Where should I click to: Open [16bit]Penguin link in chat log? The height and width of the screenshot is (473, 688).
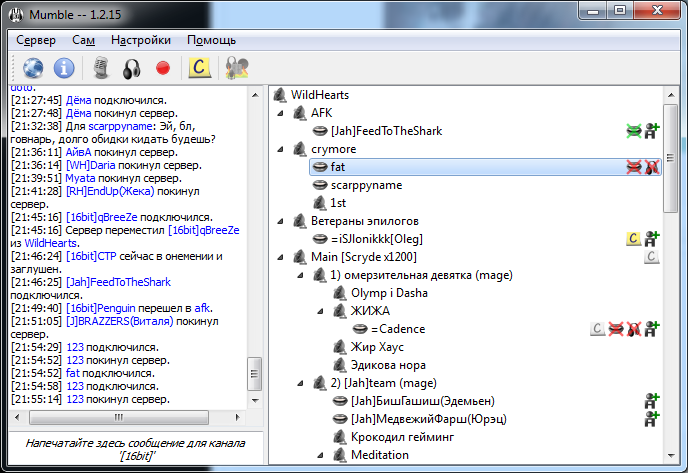coord(100,308)
